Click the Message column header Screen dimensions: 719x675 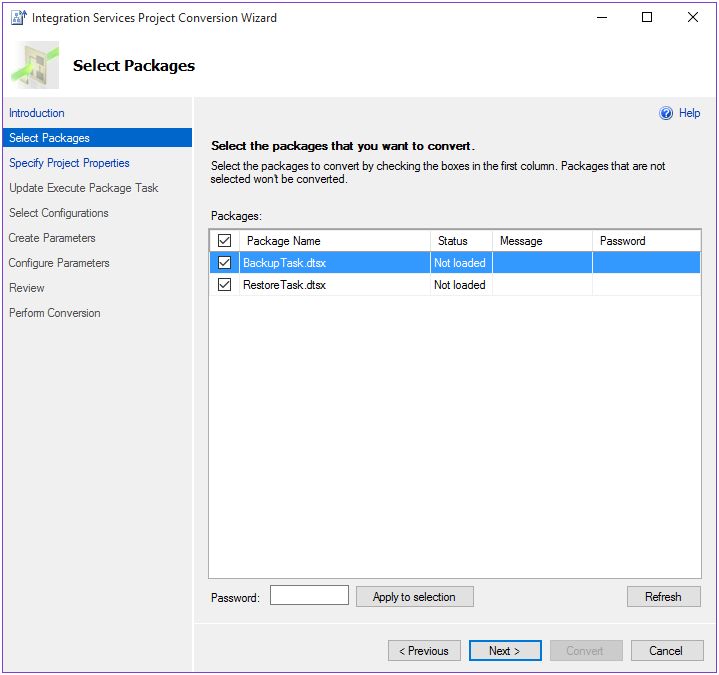point(542,240)
